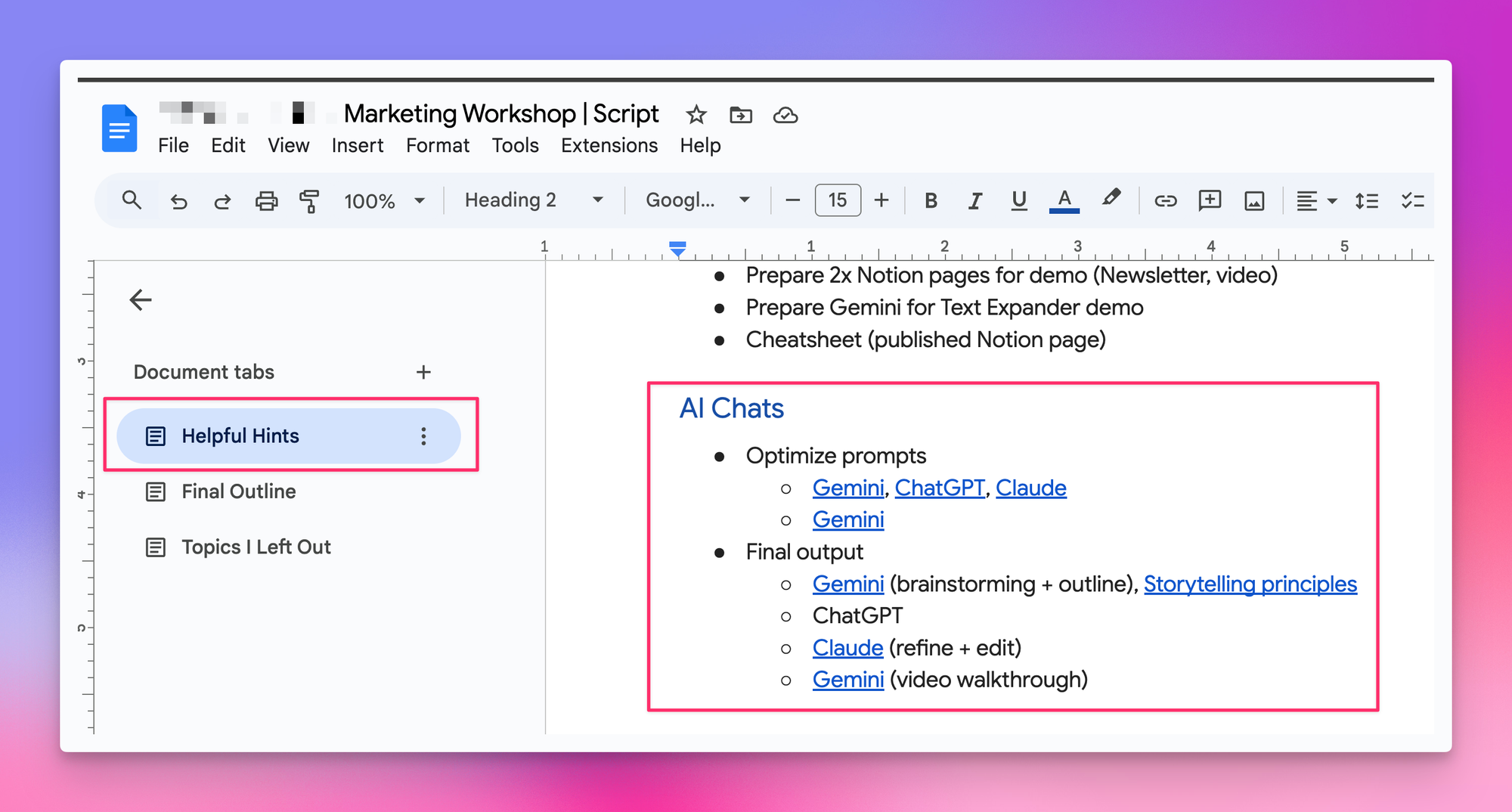Undo the last action
The image size is (1512, 812).
[x=178, y=201]
